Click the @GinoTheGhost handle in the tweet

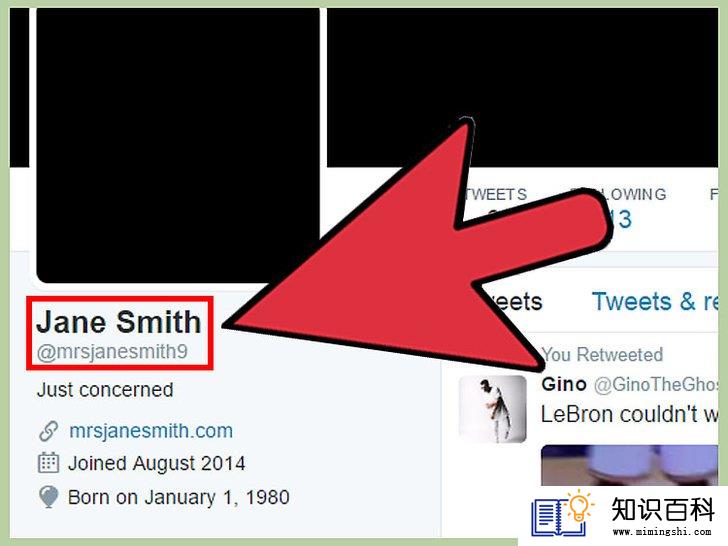pyautogui.click(x=656, y=384)
